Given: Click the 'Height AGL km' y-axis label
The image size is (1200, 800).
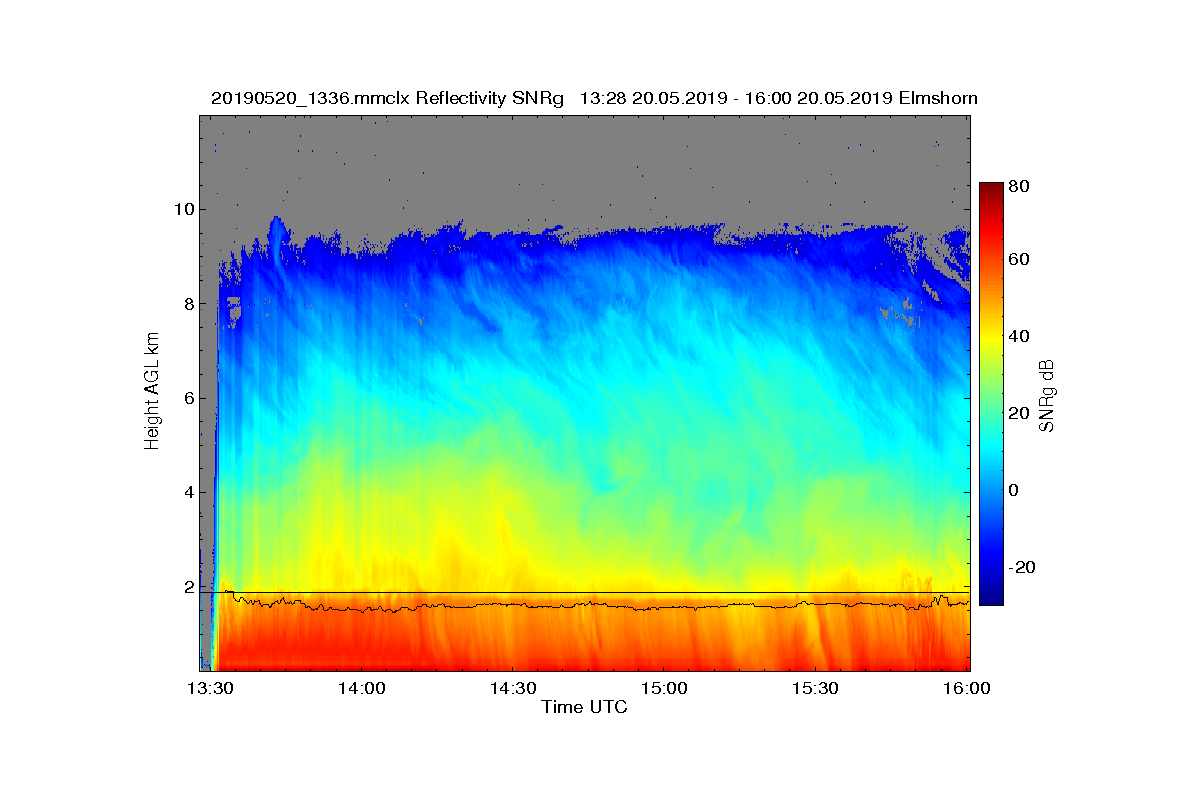Looking at the screenshot, I should (x=152, y=392).
